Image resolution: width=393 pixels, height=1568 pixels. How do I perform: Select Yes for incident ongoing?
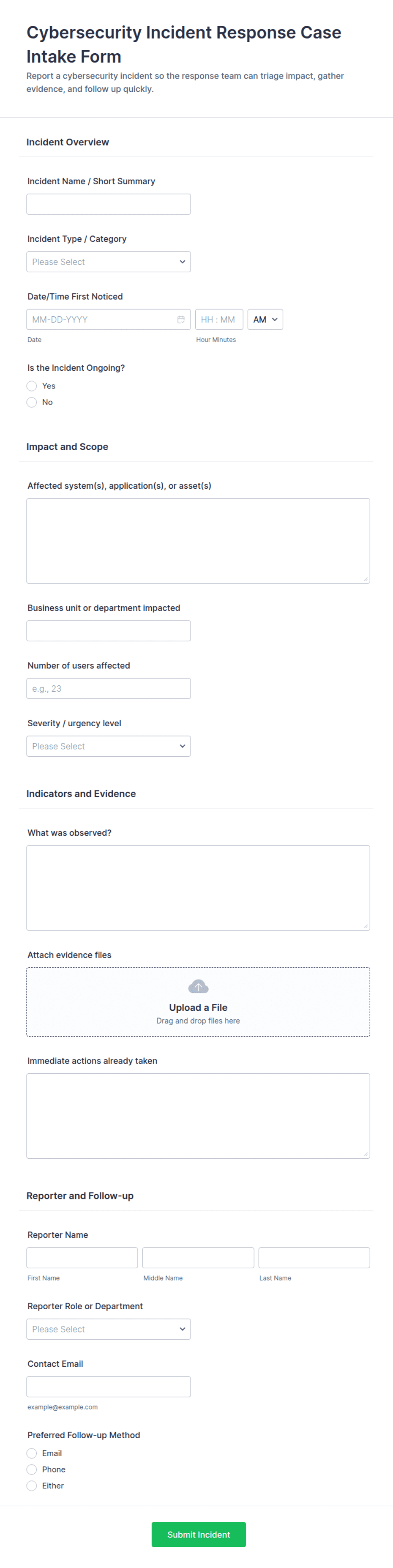point(32,386)
